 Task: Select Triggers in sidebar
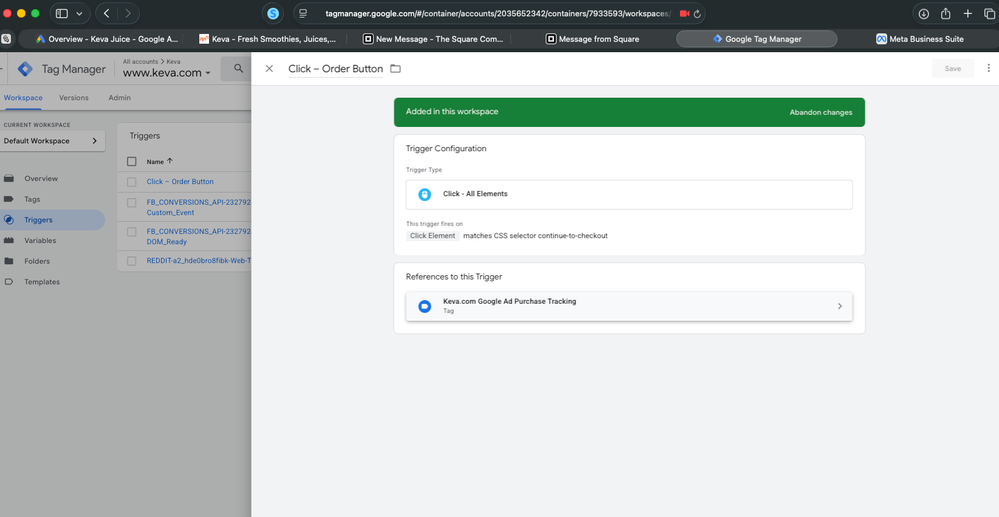coord(38,220)
